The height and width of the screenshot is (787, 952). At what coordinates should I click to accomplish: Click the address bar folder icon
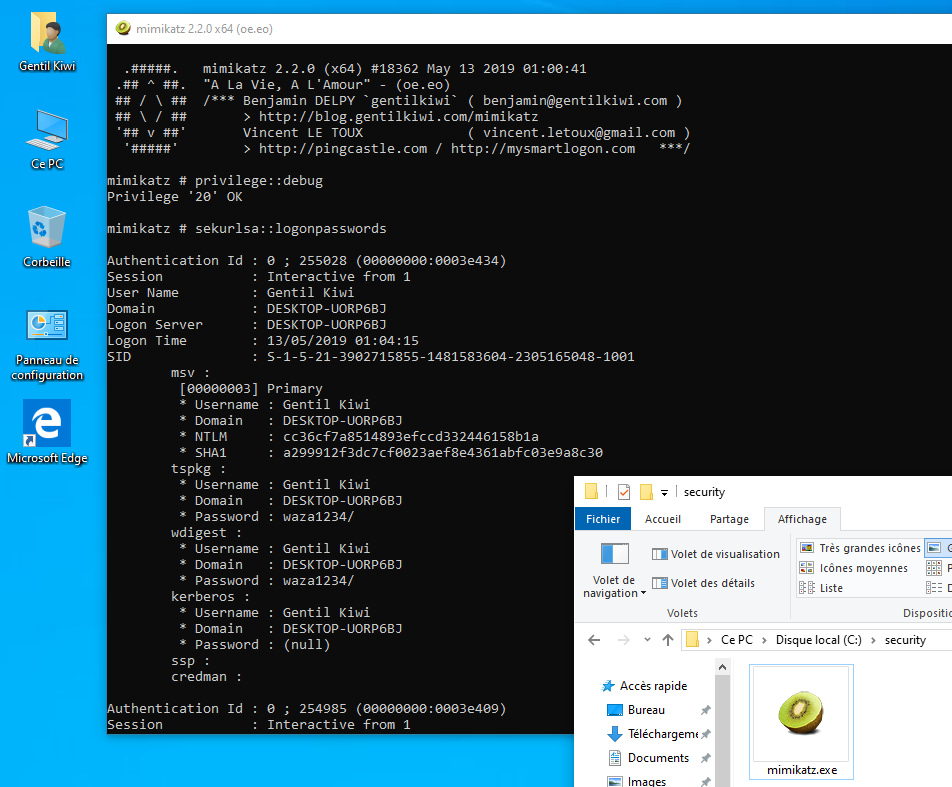click(x=692, y=639)
